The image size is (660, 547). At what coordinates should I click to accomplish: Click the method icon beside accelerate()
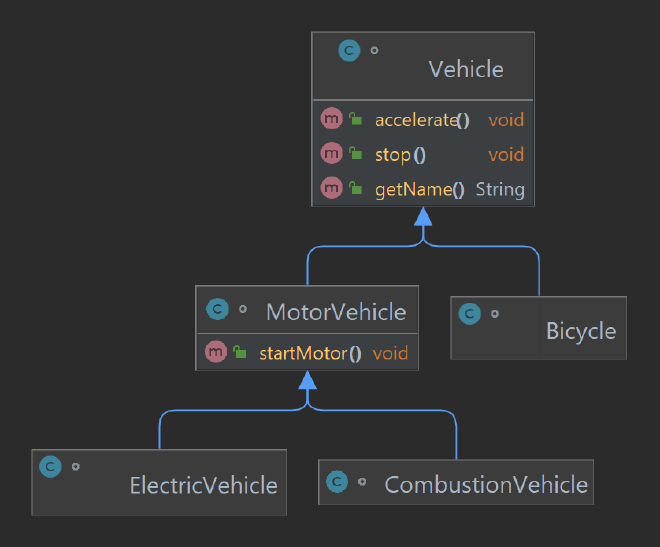(331, 118)
